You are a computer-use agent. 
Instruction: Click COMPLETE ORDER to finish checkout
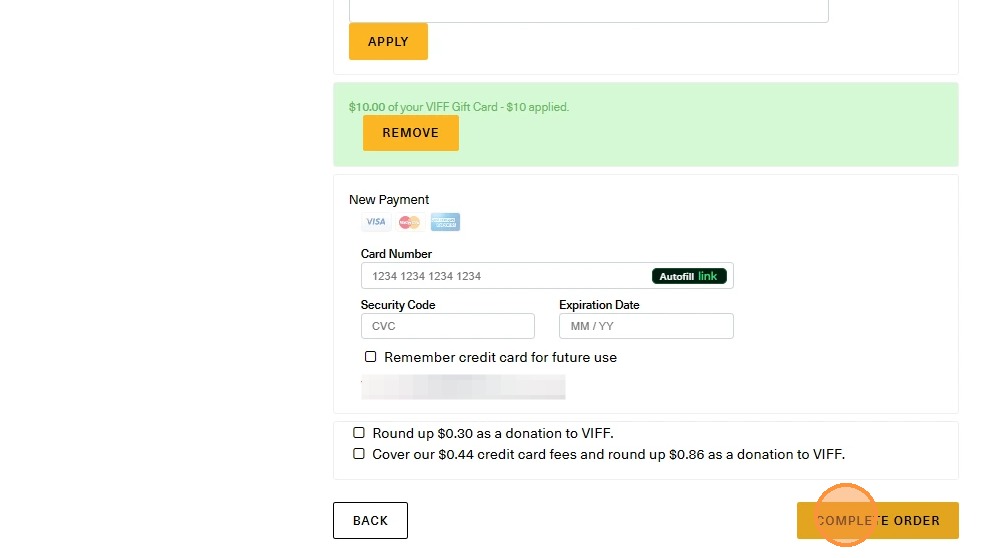(x=877, y=520)
